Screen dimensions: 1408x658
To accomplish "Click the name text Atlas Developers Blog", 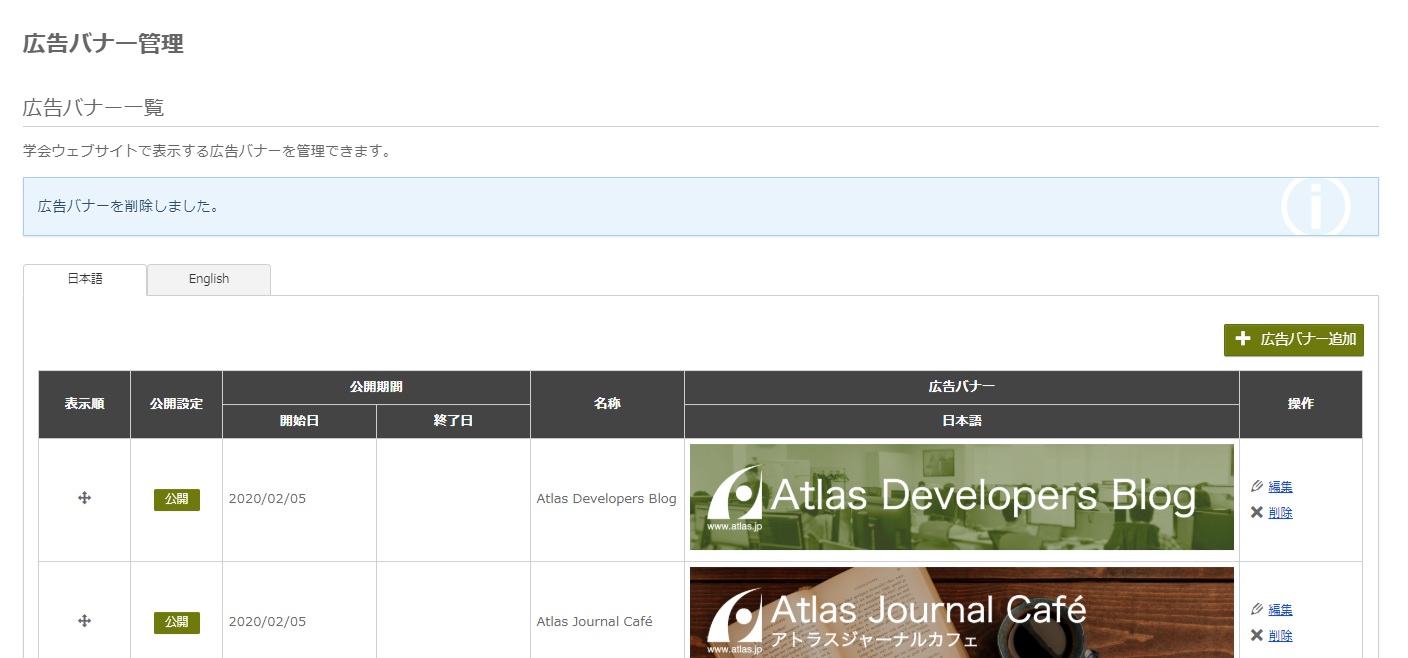I will [x=606, y=499].
